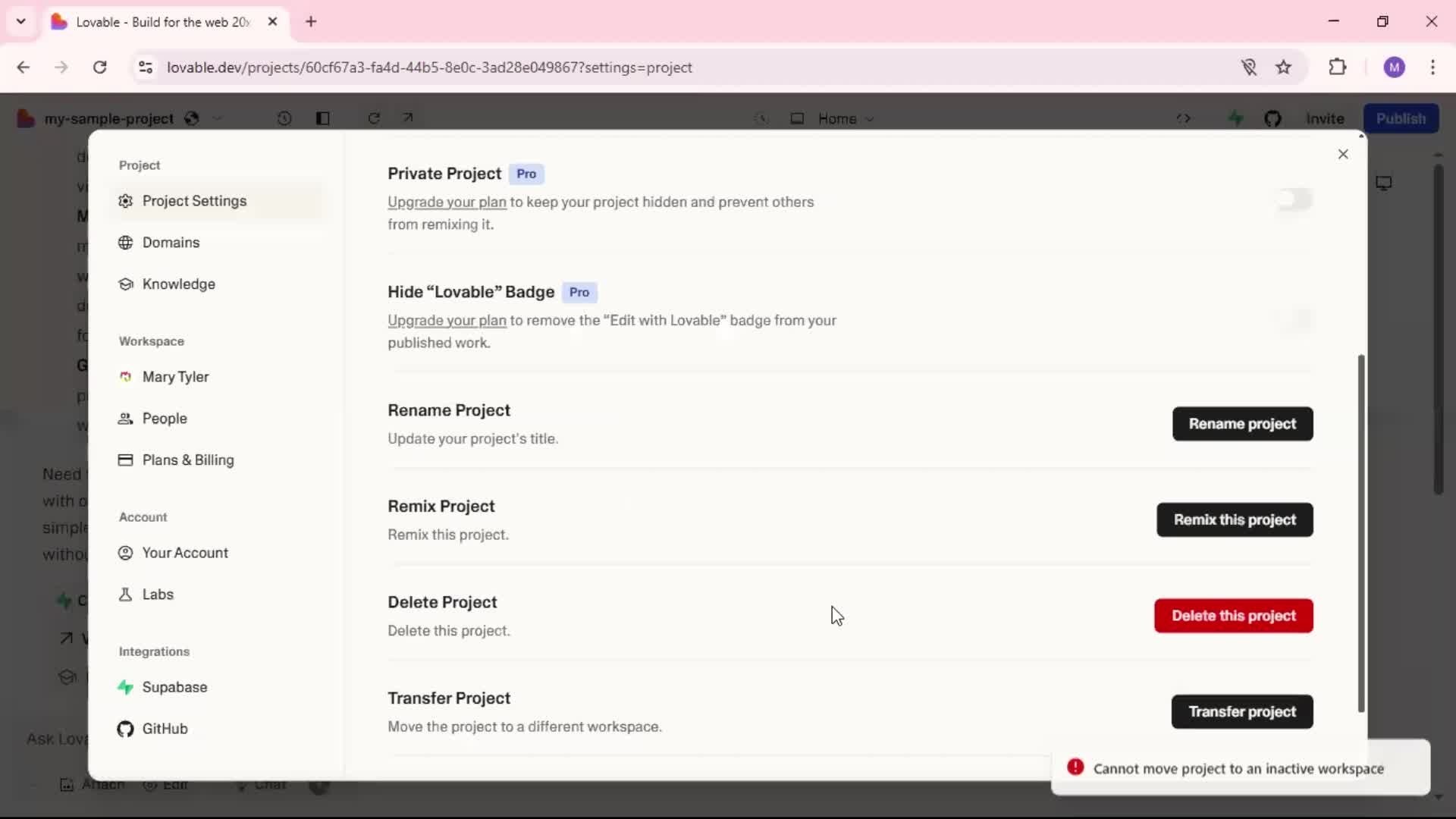Viewport: 1456px width, 819px height.
Task: Expand the browser tab search dropdown
Action: [20, 21]
